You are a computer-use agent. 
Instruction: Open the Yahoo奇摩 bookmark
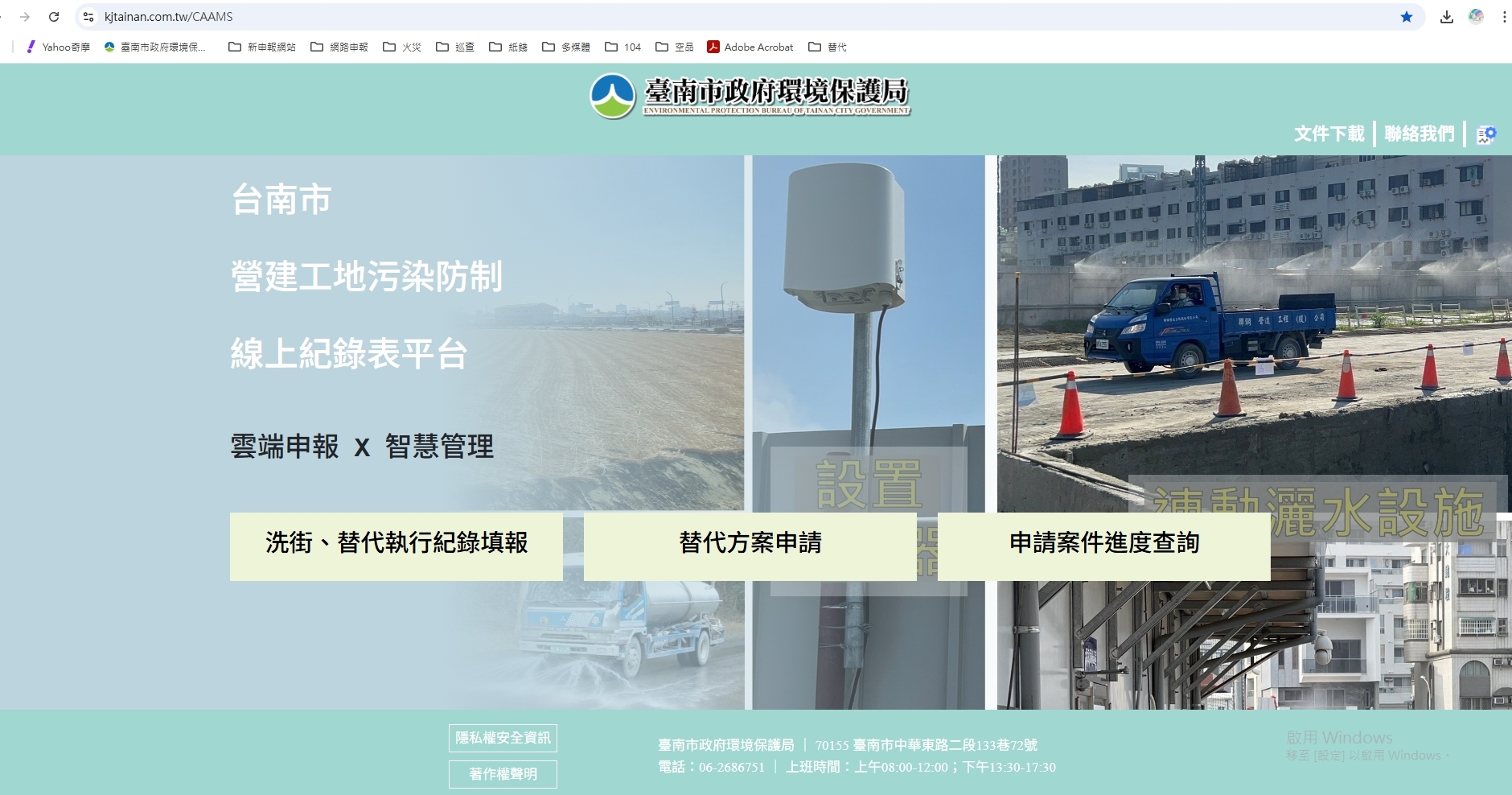[58, 47]
